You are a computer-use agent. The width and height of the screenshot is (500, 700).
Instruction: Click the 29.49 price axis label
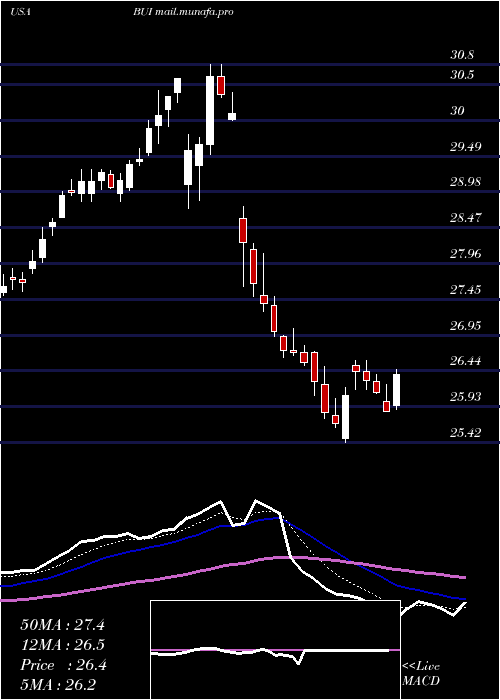coord(465,146)
